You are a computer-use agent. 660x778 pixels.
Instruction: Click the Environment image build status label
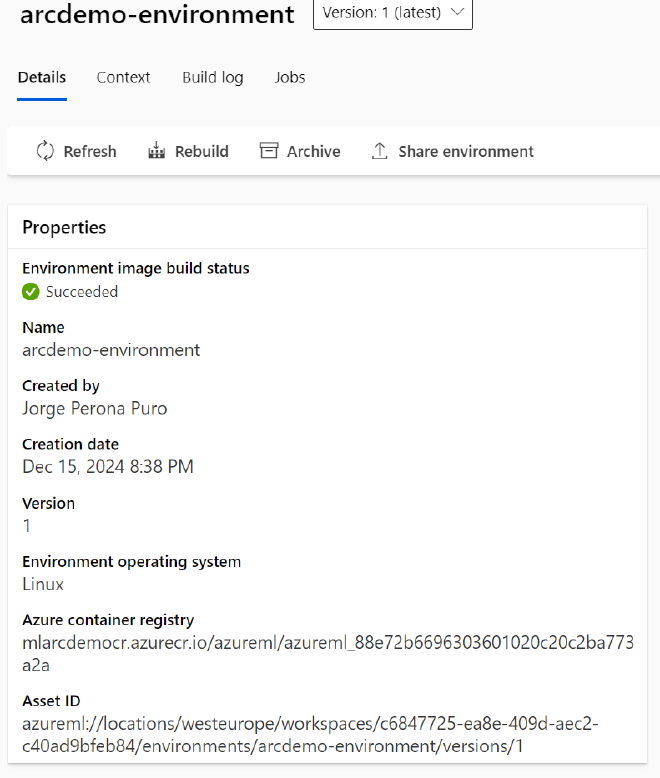135,268
